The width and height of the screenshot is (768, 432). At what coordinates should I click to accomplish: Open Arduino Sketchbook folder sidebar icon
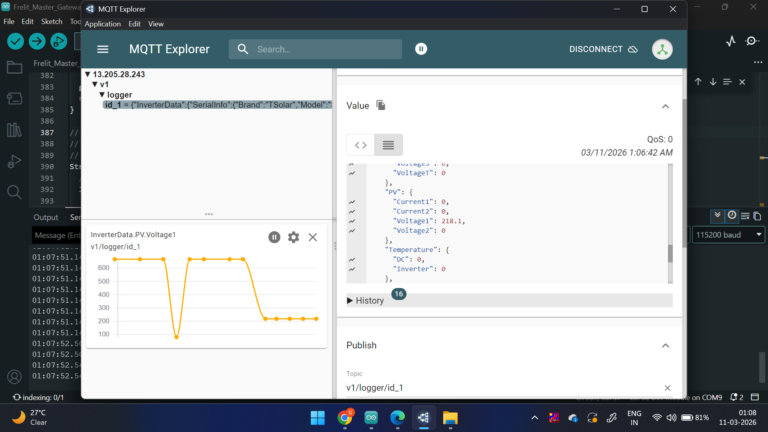(x=14, y=67)
